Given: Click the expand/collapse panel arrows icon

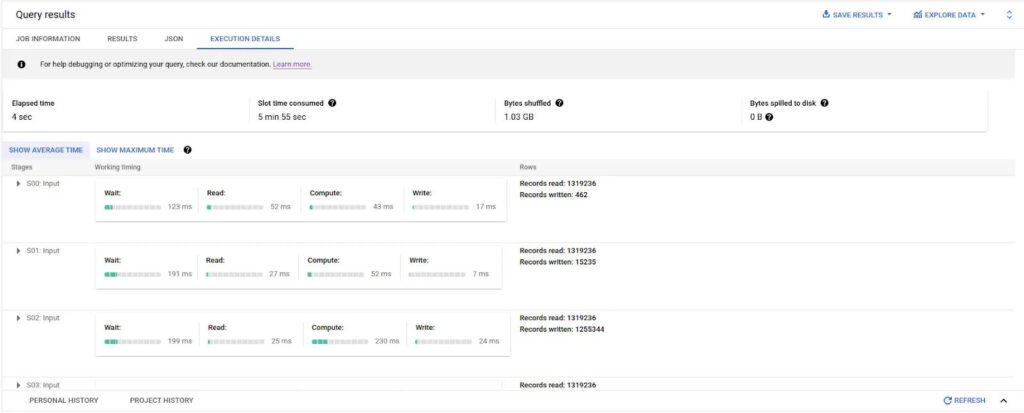Looking at the screenshot, I should 1009,15.
